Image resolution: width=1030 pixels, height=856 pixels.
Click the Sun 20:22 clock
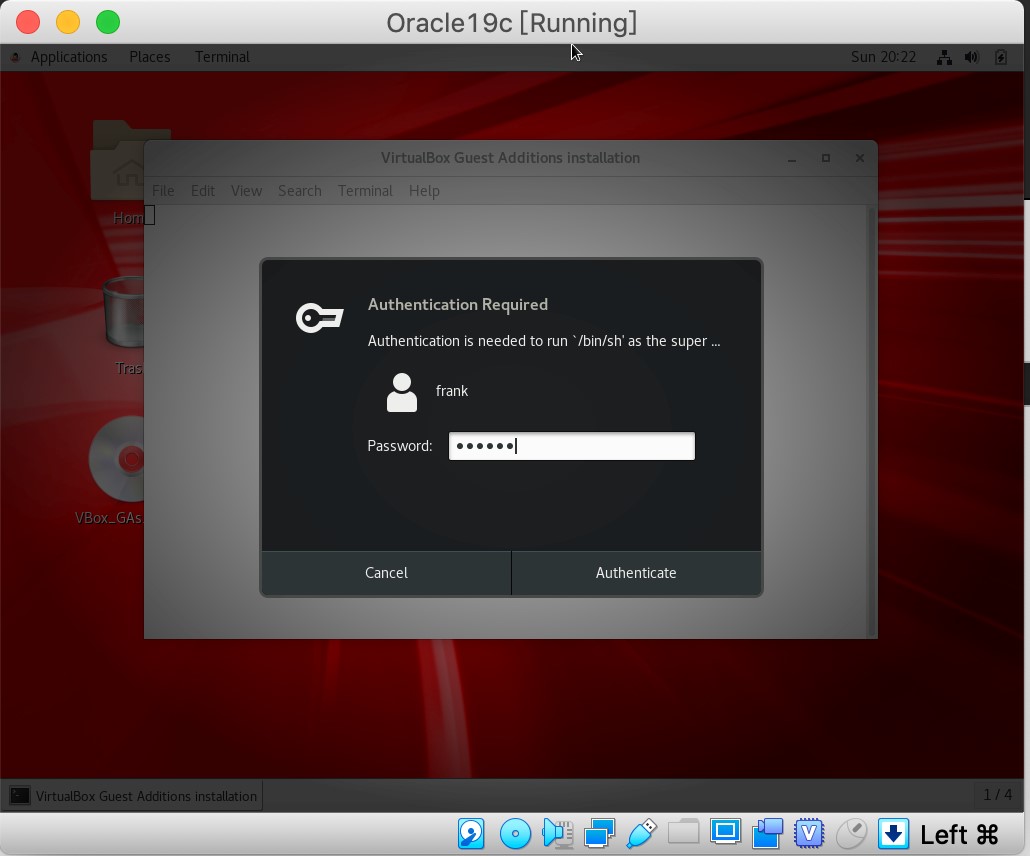(883, 57)
